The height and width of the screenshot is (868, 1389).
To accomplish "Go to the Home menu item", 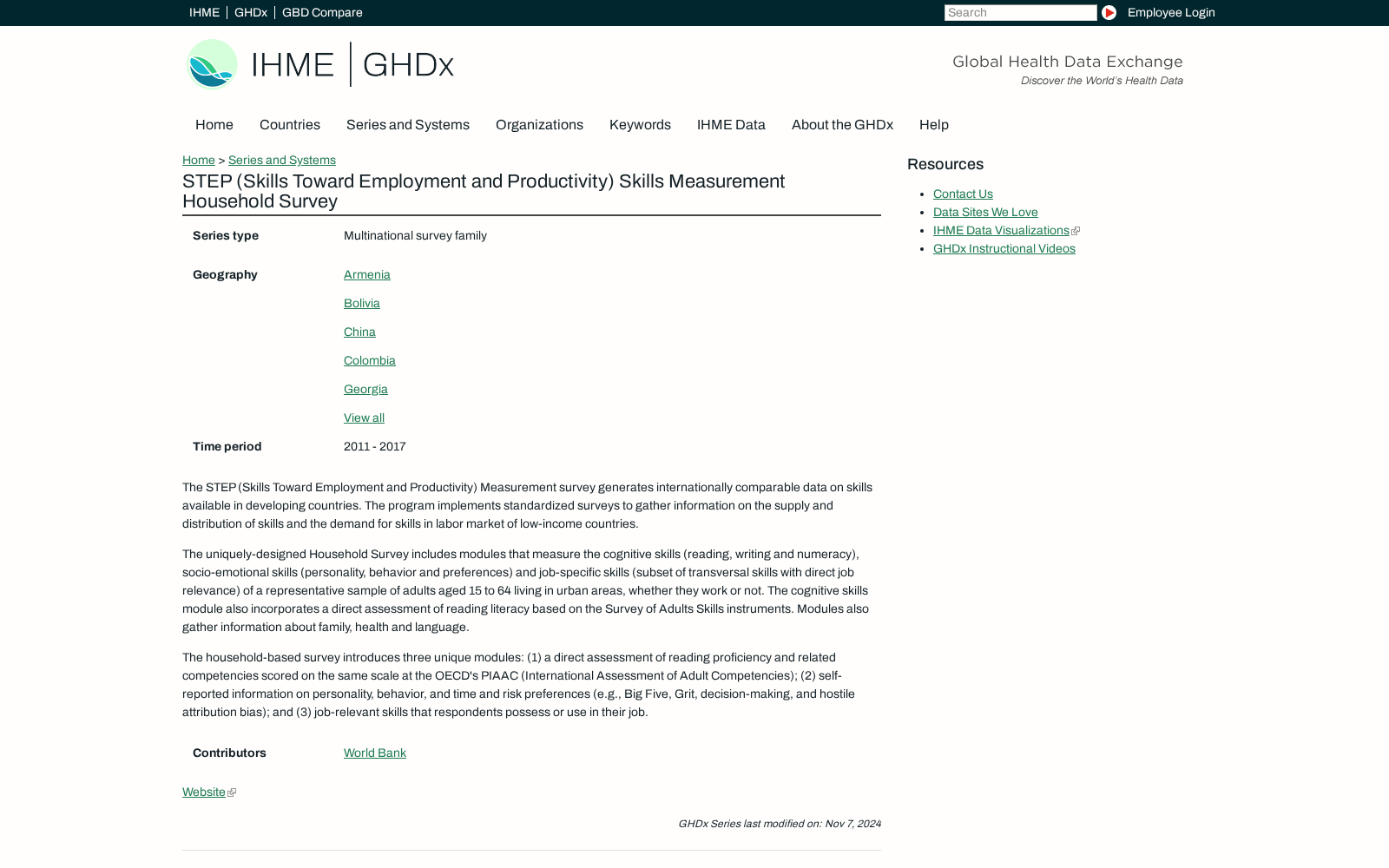I will coord(214,125).
